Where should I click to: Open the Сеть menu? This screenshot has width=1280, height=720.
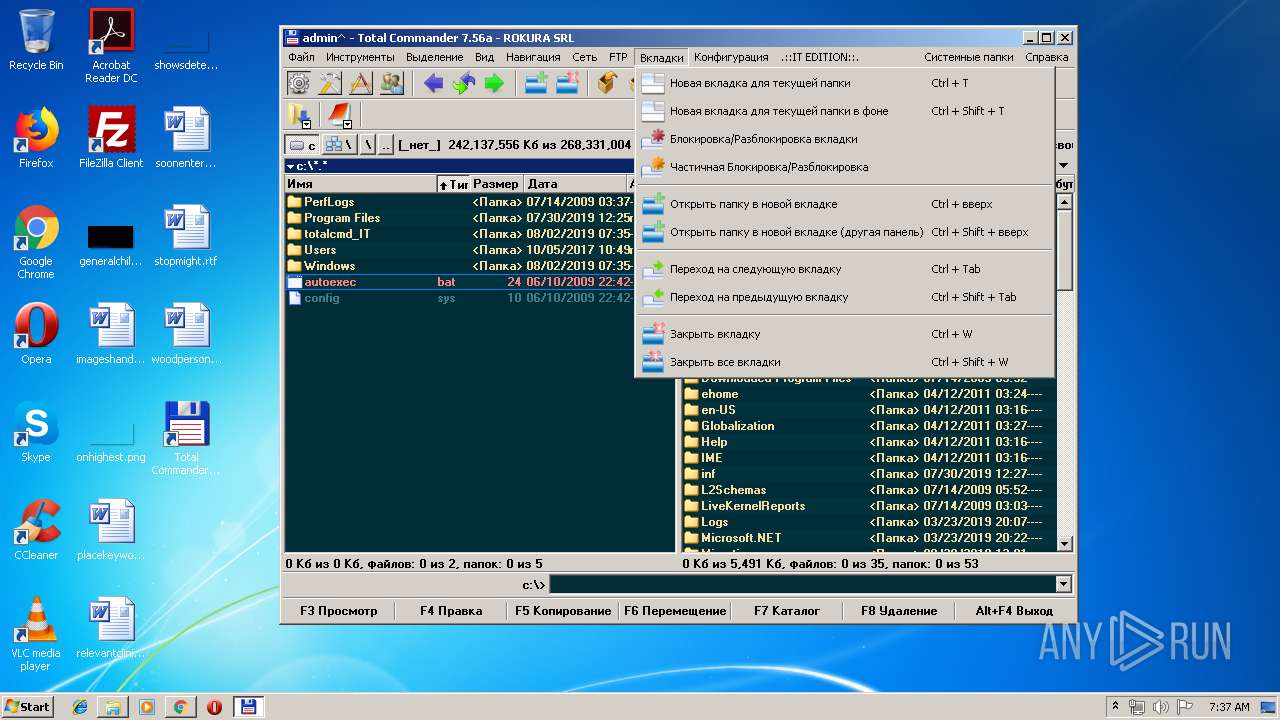click(x=584, y=57)
